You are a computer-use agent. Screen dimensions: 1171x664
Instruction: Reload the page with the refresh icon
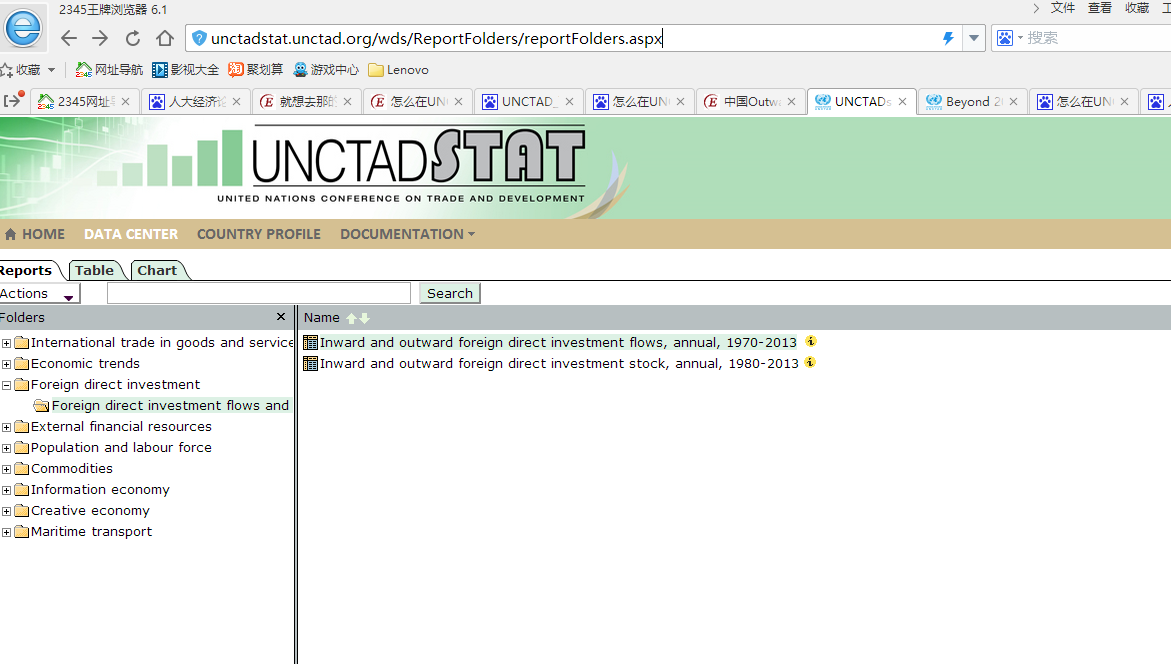133,38
